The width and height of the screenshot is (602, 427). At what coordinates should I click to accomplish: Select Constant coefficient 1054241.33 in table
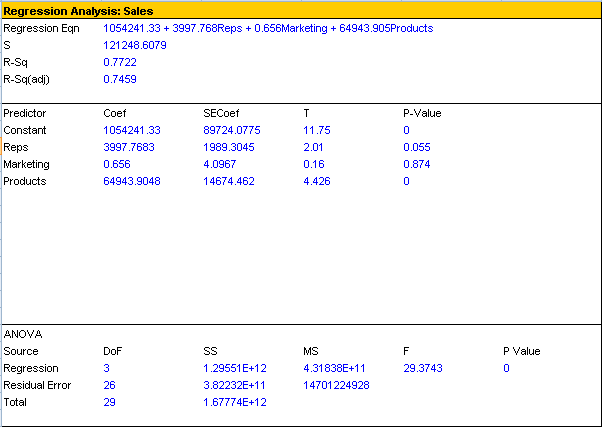(132, 130)
